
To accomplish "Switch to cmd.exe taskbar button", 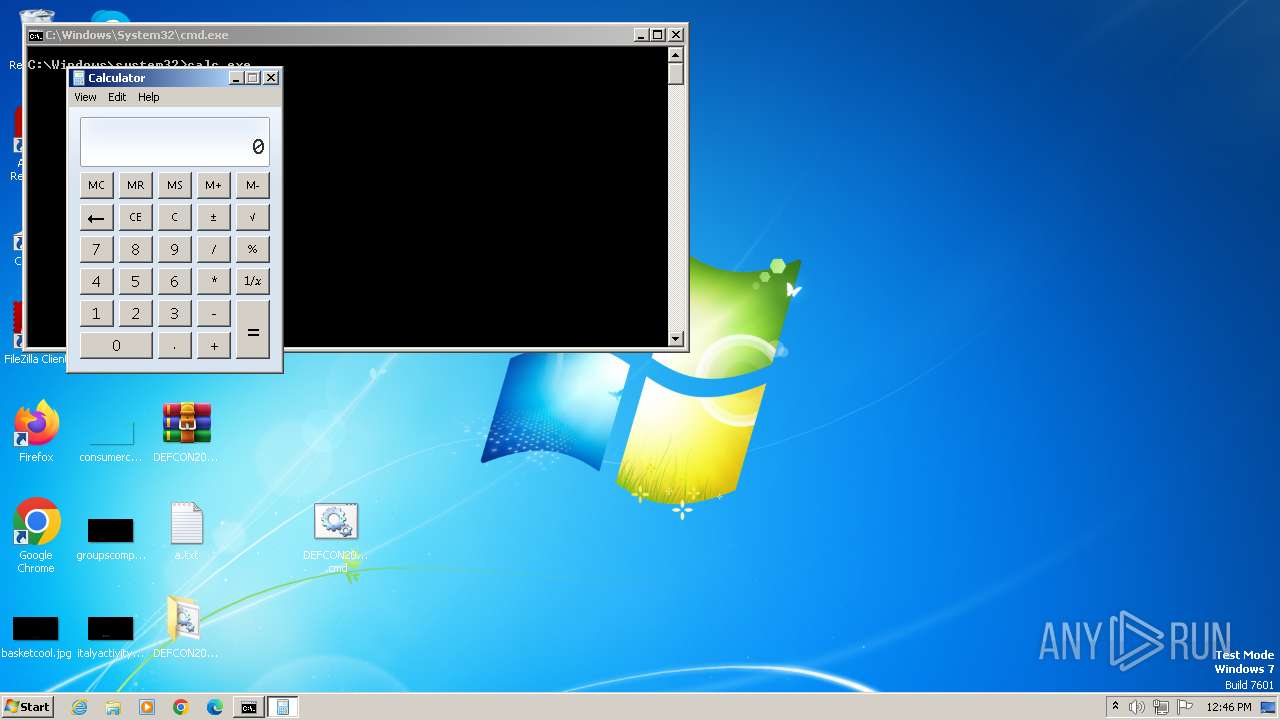I will pos(248,707).
